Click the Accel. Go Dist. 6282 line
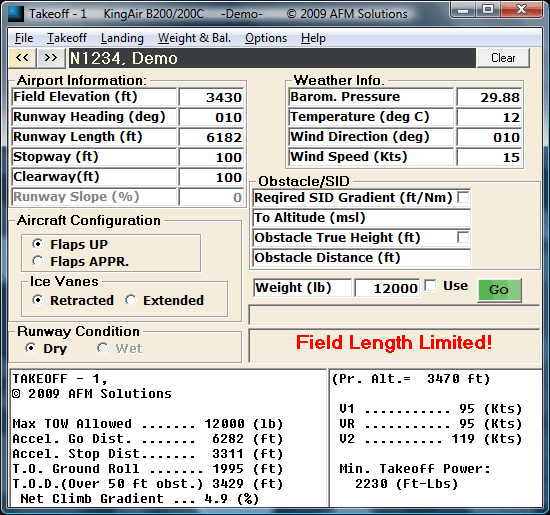550x515 pixels. click(x=148, y=439)
